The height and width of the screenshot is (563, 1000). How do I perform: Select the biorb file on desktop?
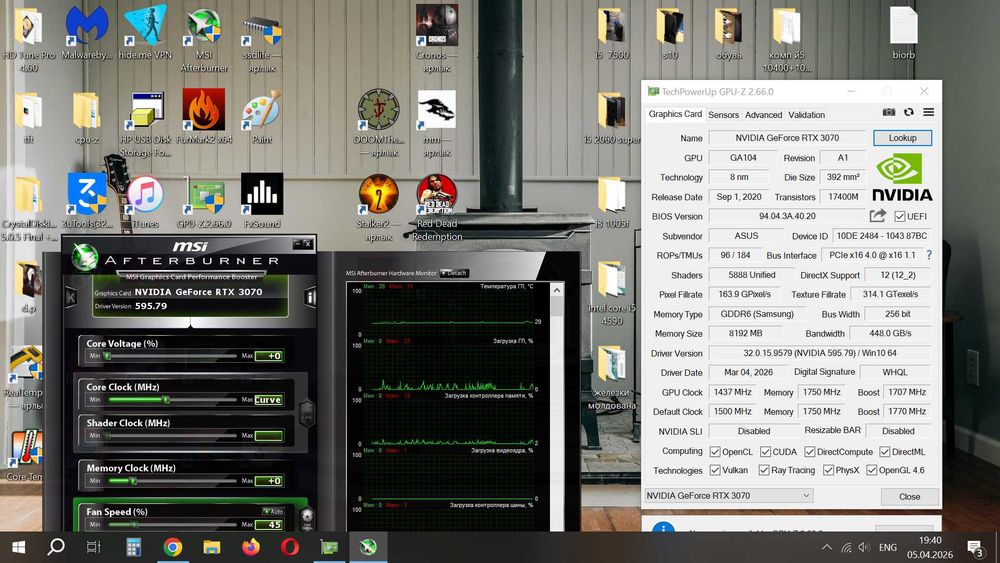click(904, 33)
